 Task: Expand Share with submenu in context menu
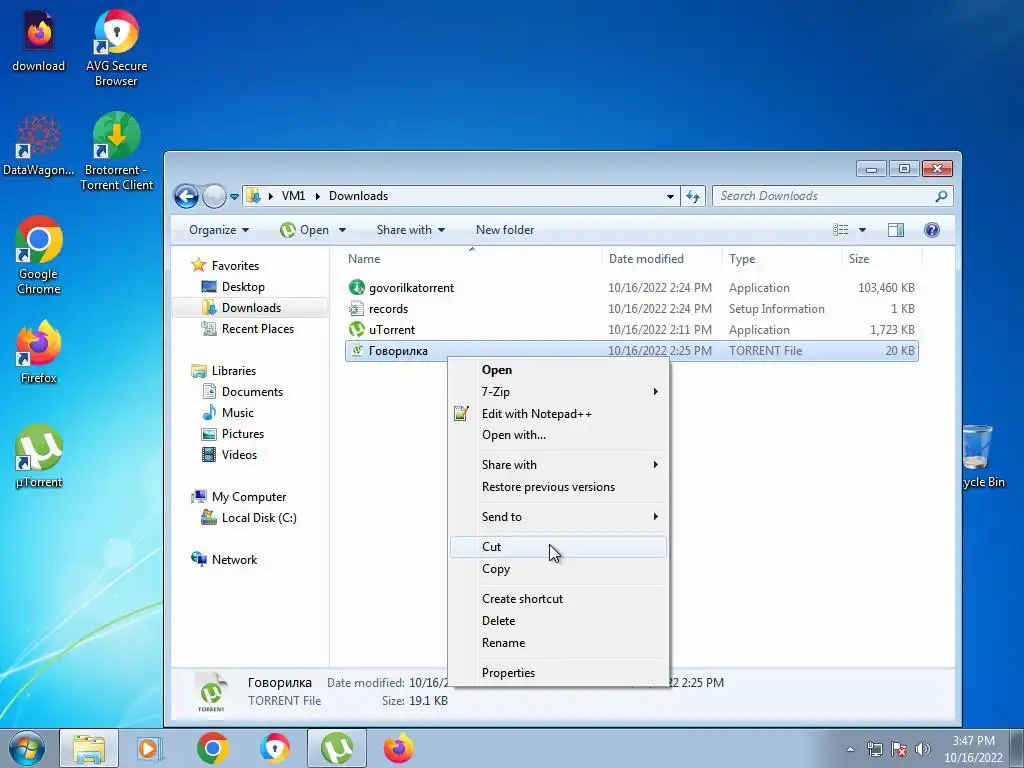tap(558, 465)
